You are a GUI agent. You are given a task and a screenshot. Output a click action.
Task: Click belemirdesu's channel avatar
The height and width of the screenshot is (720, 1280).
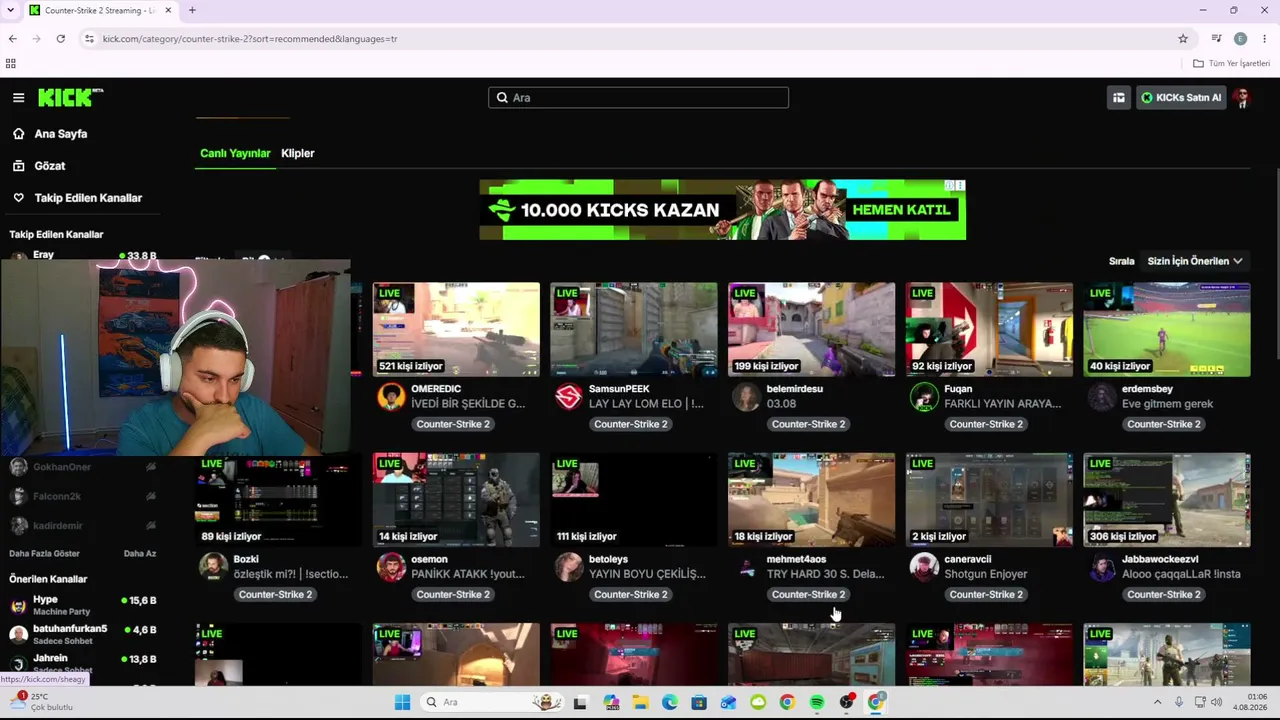point(746,397)
